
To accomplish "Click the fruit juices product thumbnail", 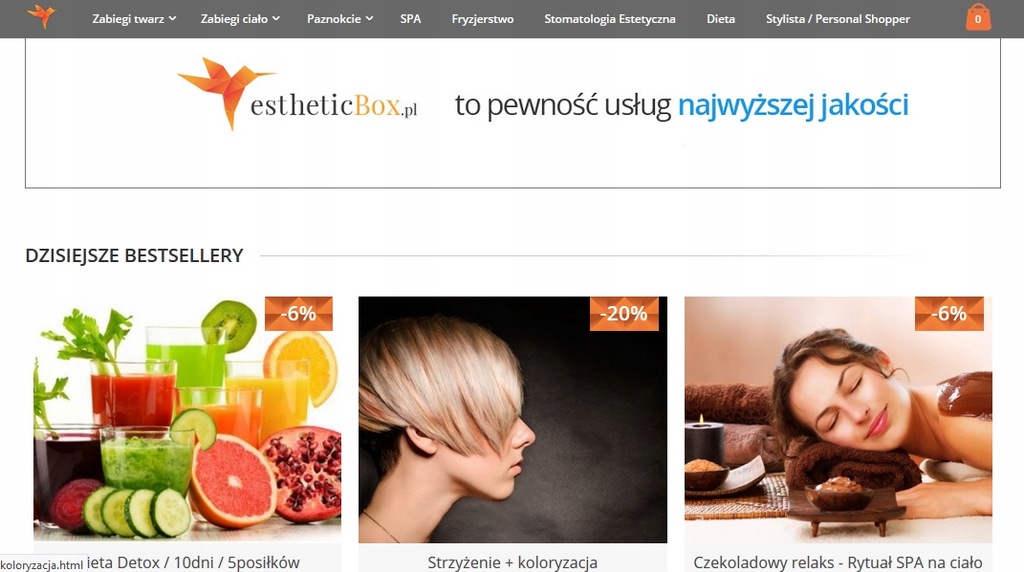I will tap(187, 419).
